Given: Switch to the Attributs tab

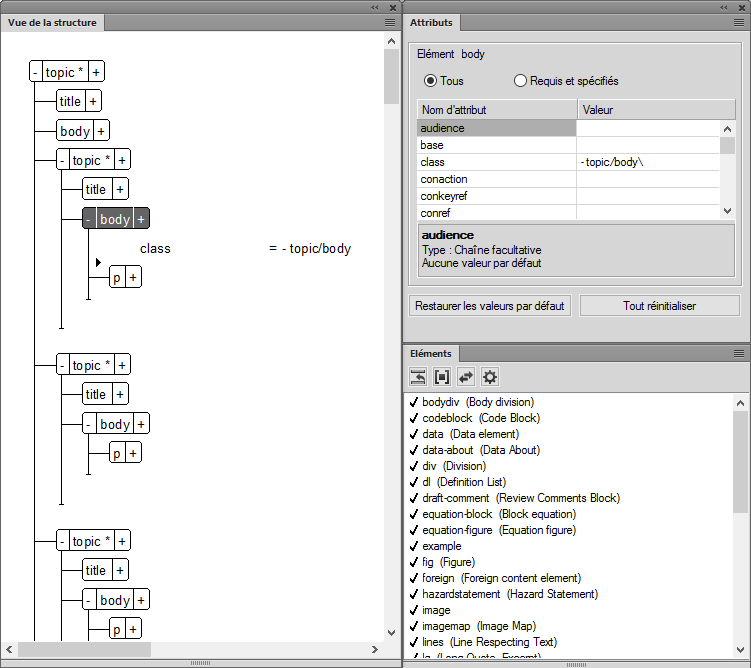Looking at the screenshot, I should click(x=432, y=22).
